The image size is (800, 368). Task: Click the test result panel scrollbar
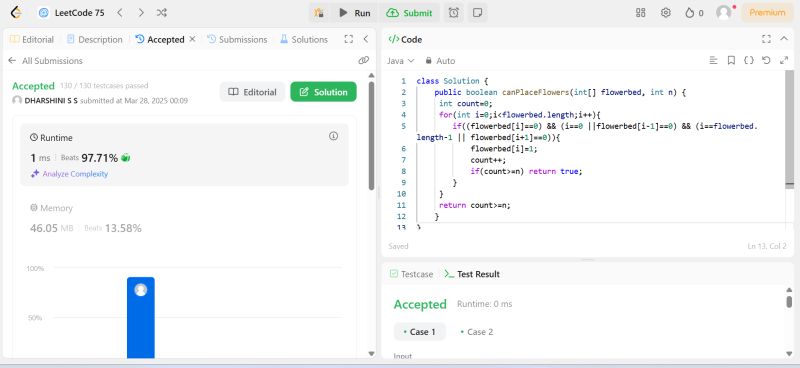pyautogui.click(x=789, y=302)
